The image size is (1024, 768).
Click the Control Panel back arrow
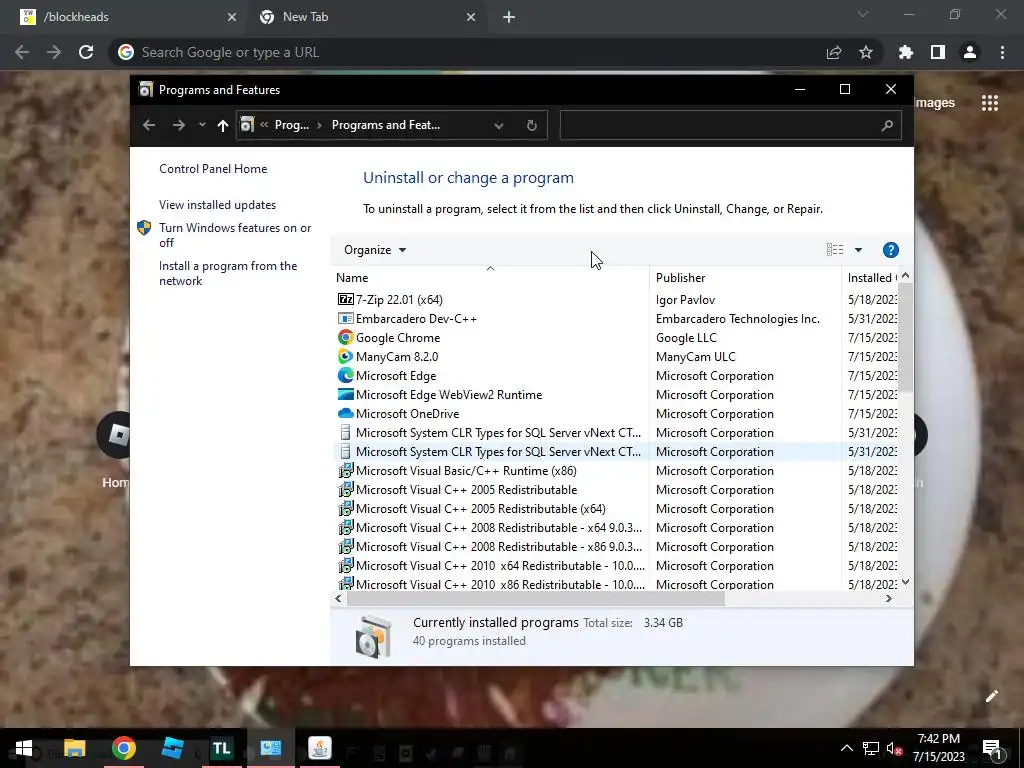point(149,125)
